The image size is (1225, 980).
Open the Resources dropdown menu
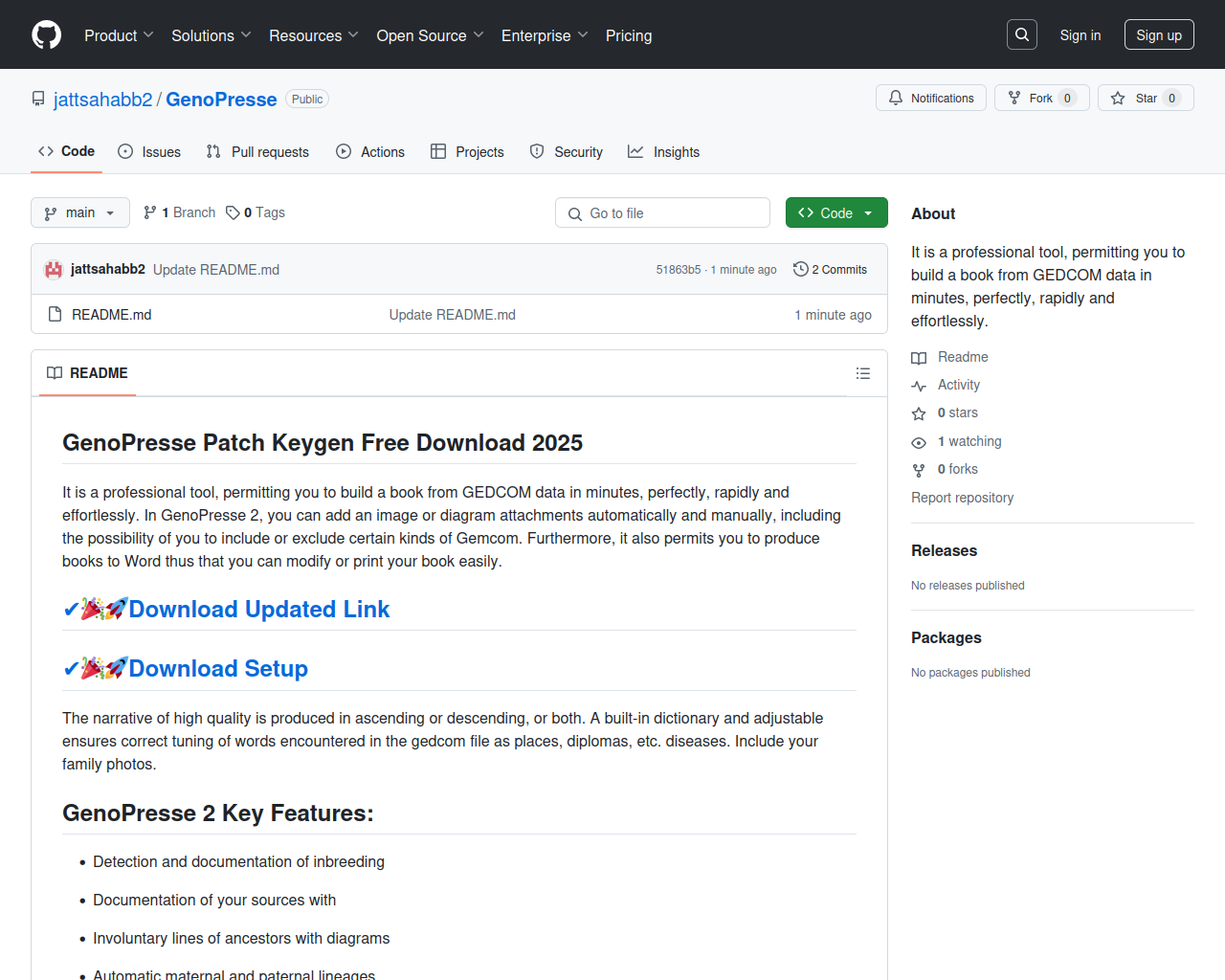pos(314,35)
